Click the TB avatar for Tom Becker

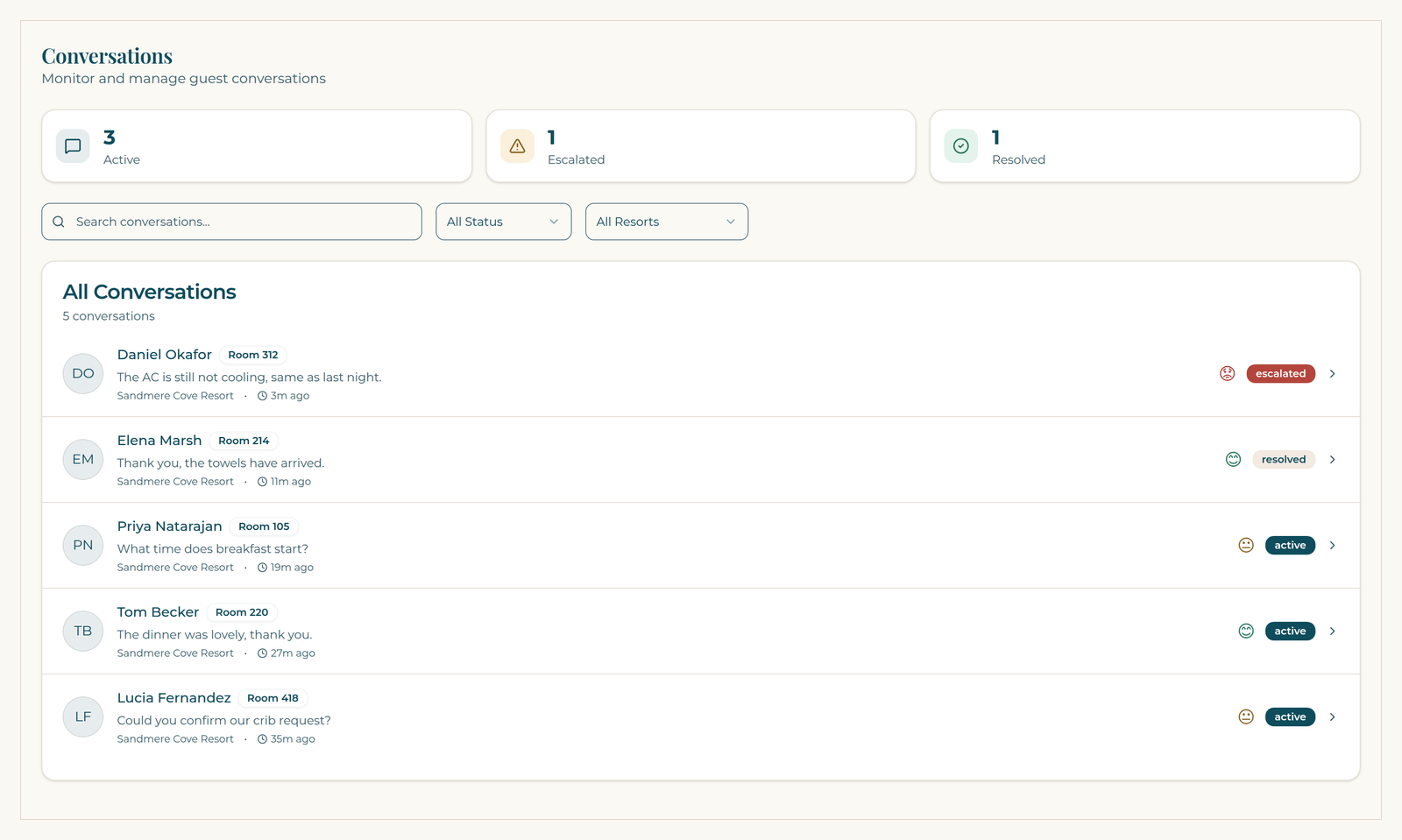(83, 631)
